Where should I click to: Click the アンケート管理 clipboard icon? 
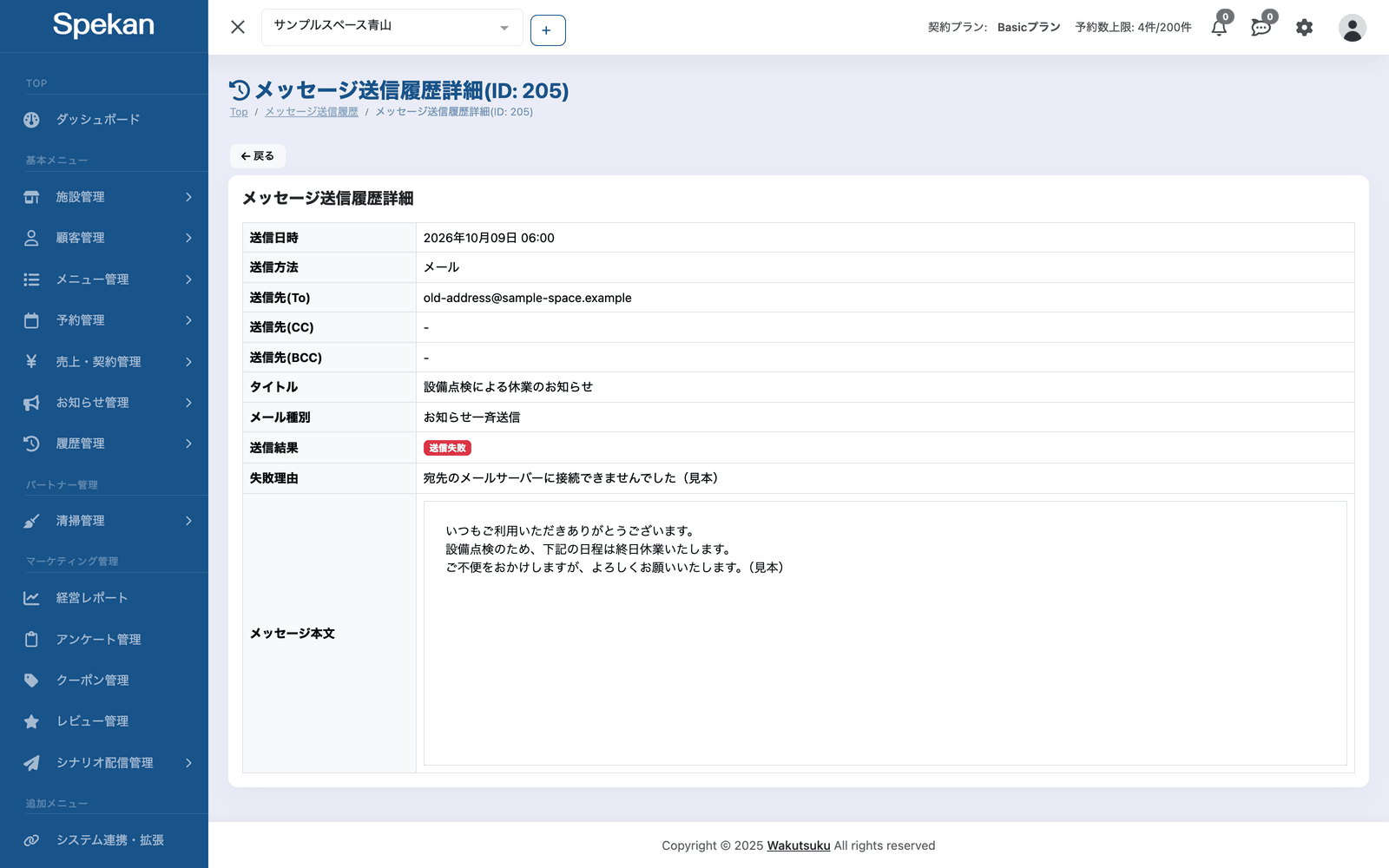31,639
